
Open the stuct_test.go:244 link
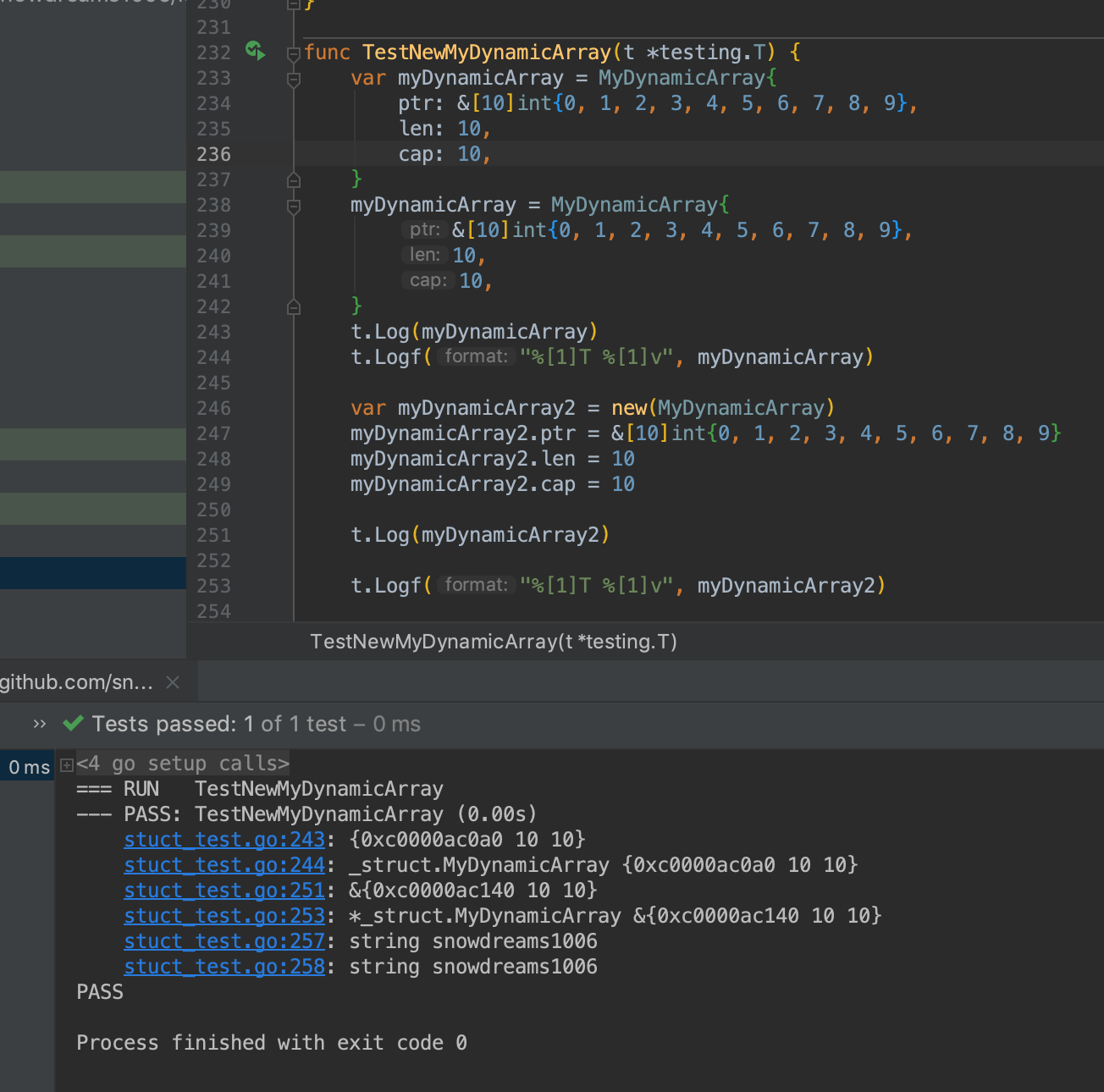[224, 864]
